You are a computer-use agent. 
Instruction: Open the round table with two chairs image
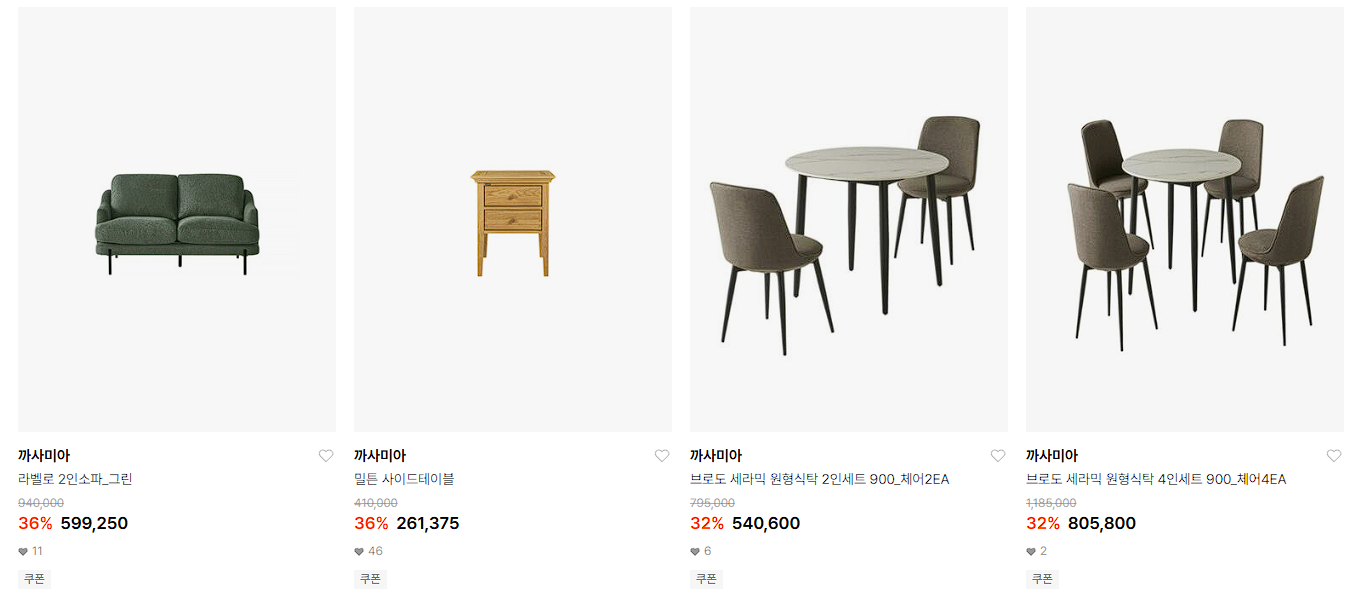click(x=849, y=220)
